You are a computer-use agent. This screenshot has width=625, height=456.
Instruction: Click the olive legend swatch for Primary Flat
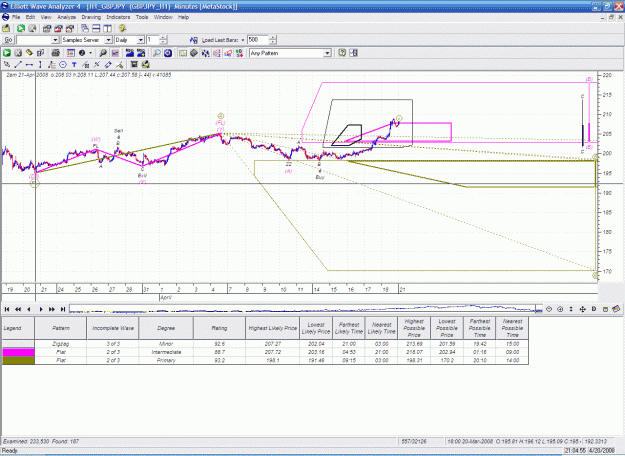tap(18, 360)
